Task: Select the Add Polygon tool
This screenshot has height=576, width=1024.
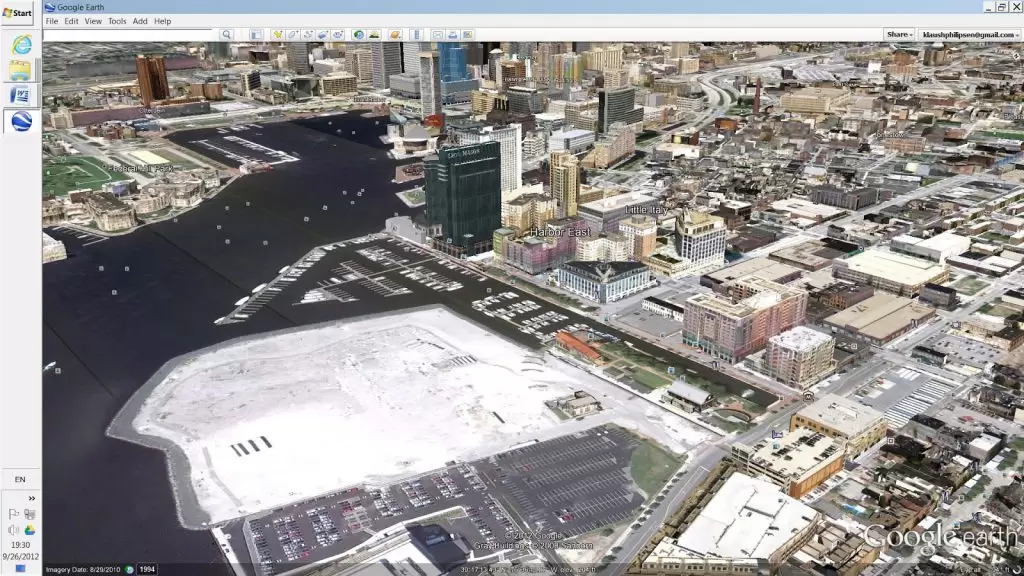Action: tap(292, 35)
